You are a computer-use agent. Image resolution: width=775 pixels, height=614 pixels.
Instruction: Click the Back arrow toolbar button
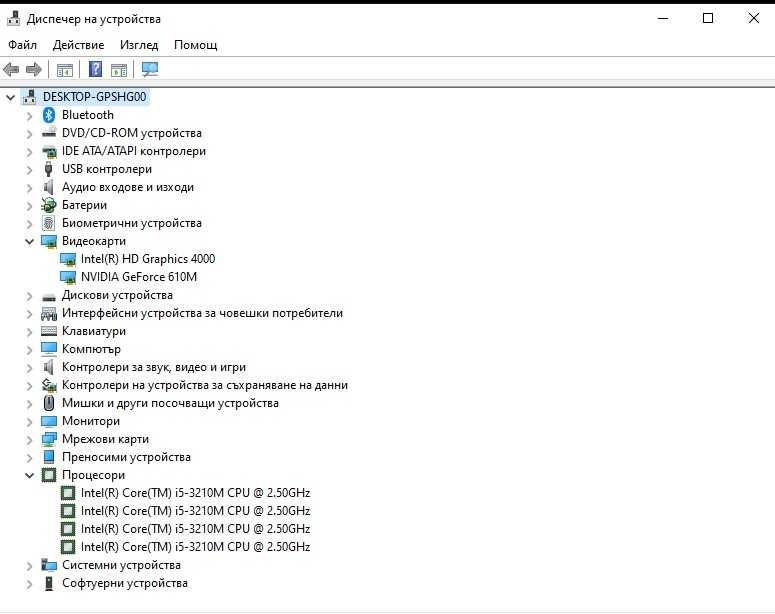click(11, 70)
